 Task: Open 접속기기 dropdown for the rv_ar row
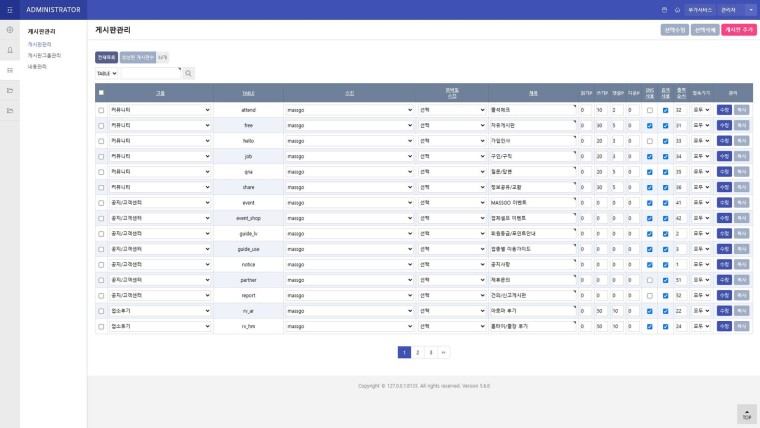point(701,311)
